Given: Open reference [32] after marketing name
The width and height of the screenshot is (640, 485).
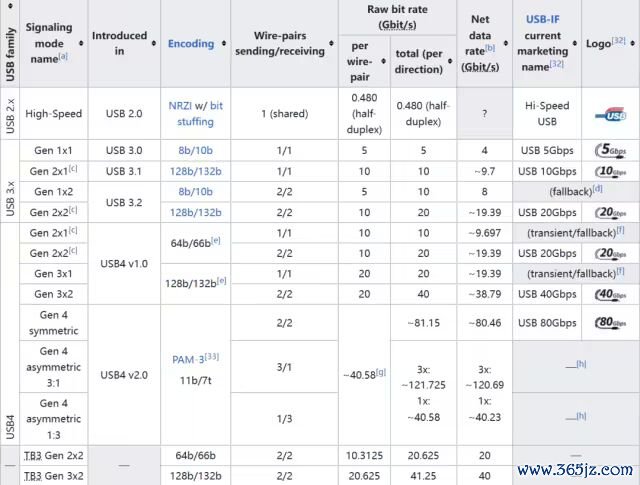Looking at the screenshot, I should [557, 64].
